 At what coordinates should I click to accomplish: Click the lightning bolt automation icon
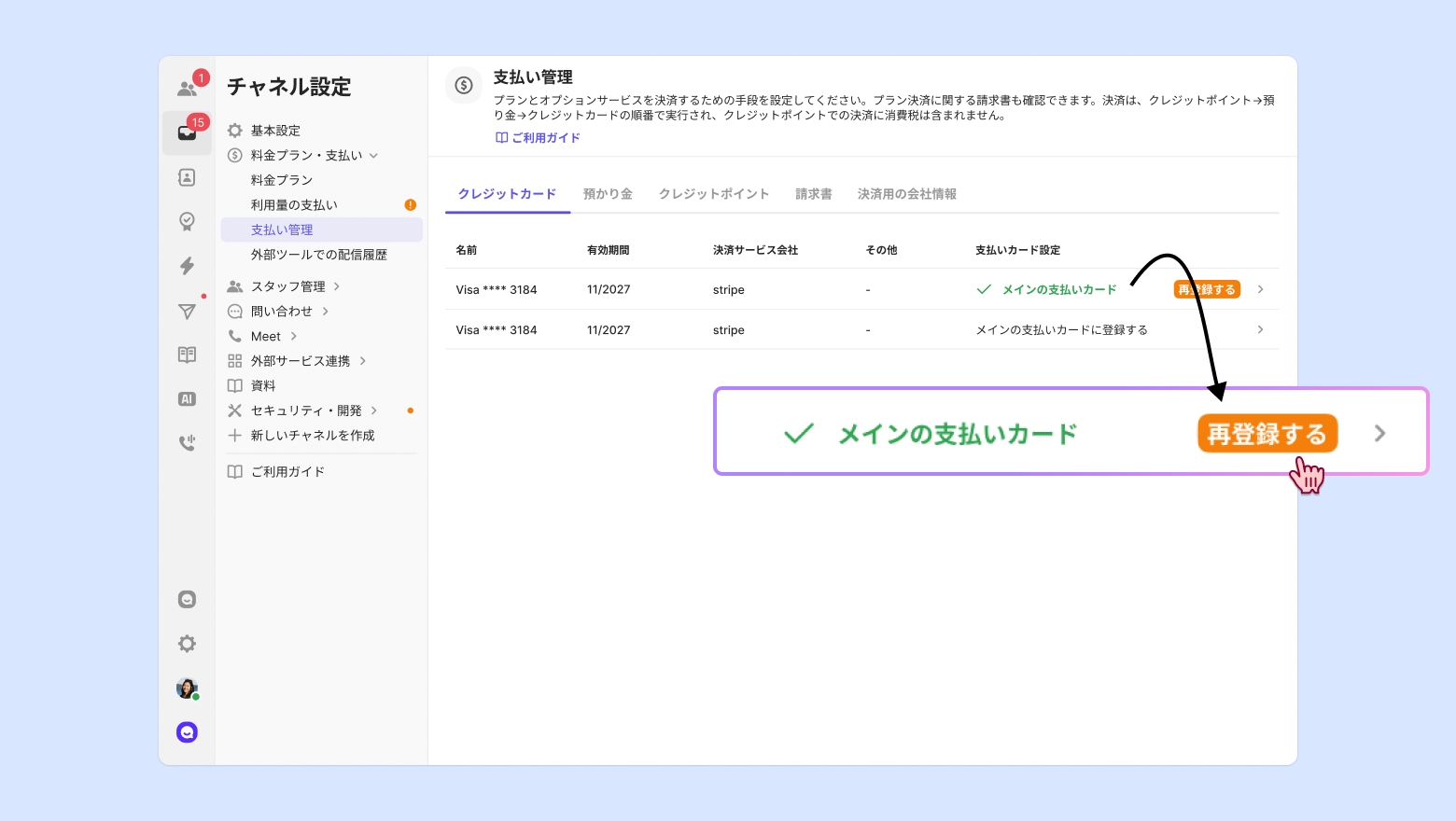(187, 266)
